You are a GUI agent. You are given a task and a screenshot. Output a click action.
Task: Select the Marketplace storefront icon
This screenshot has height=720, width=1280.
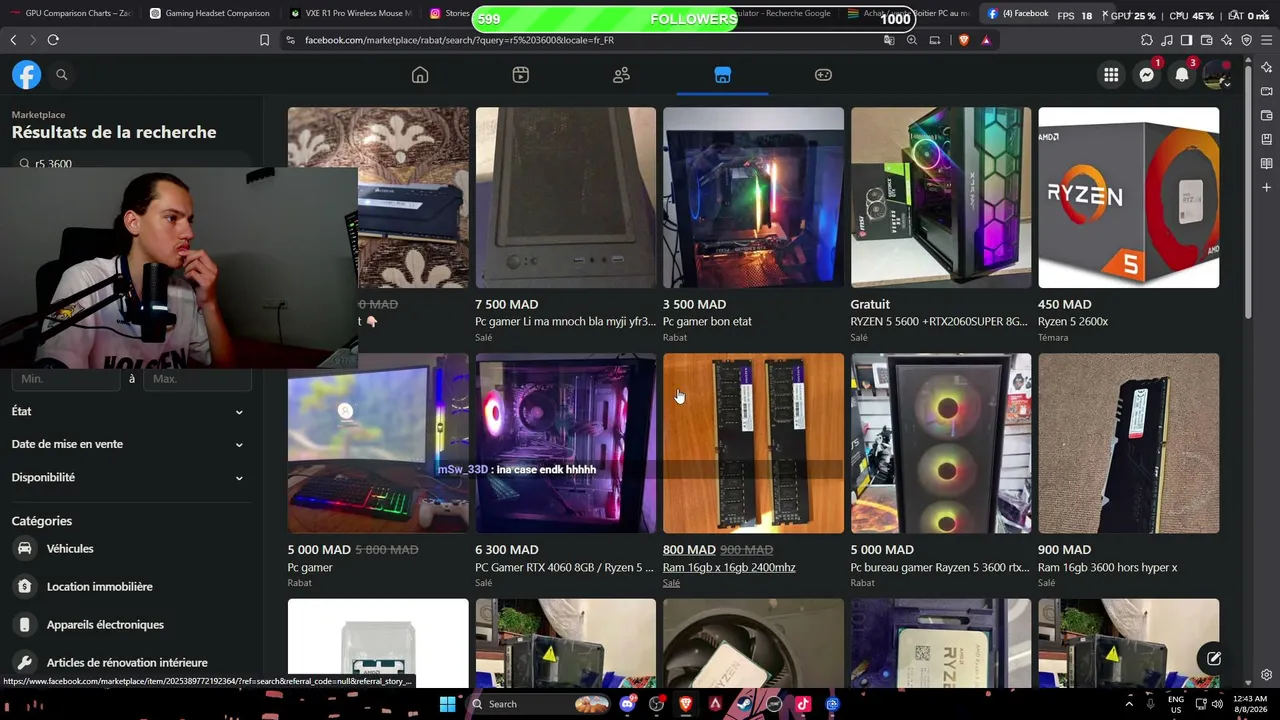coord(723,75)
